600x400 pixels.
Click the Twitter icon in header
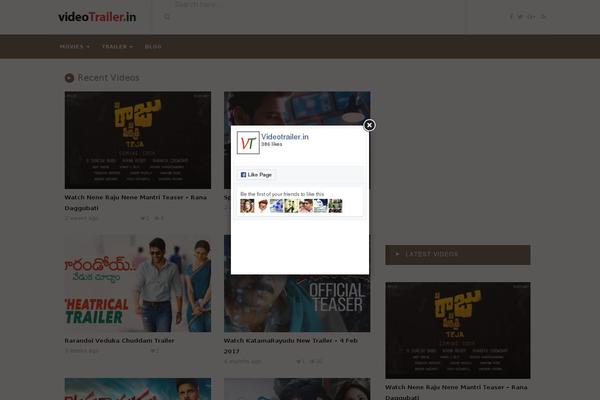coord(520,16)
